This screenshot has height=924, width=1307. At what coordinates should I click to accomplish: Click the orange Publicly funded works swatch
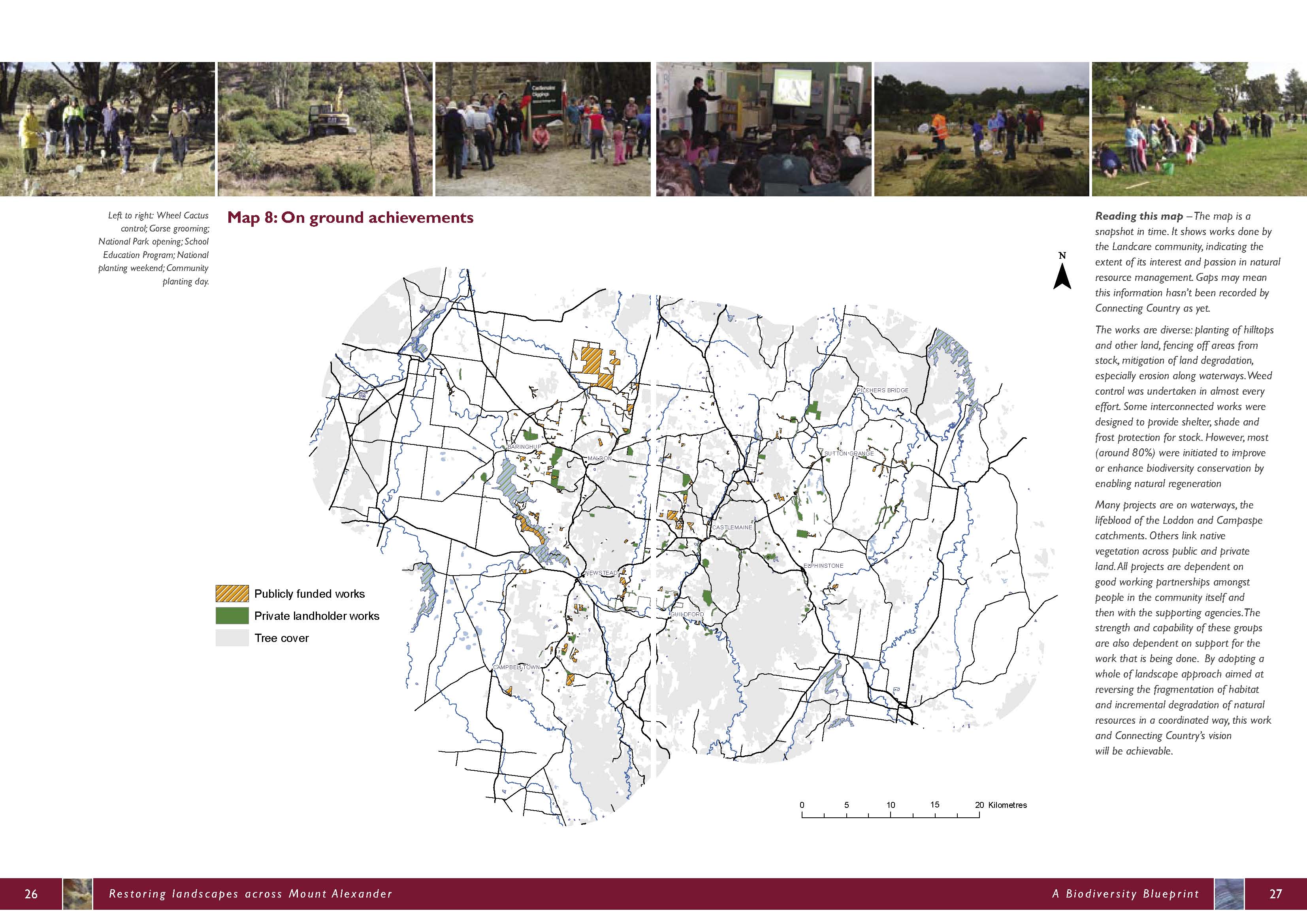232,593
